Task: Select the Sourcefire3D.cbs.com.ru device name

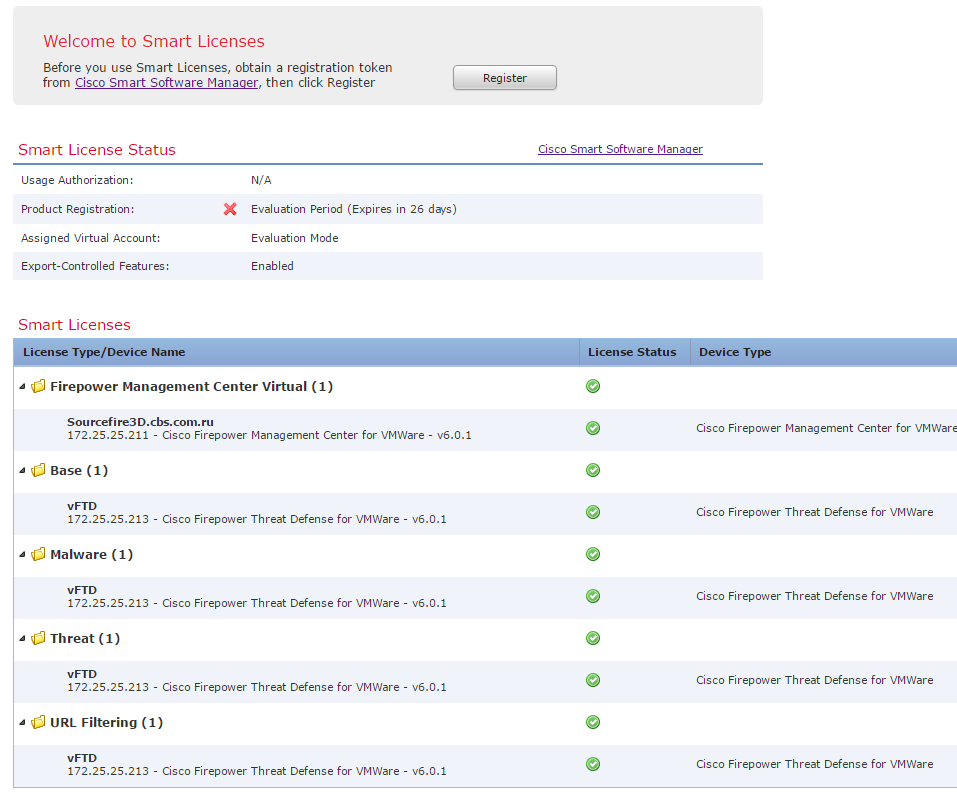Action: 140,422
